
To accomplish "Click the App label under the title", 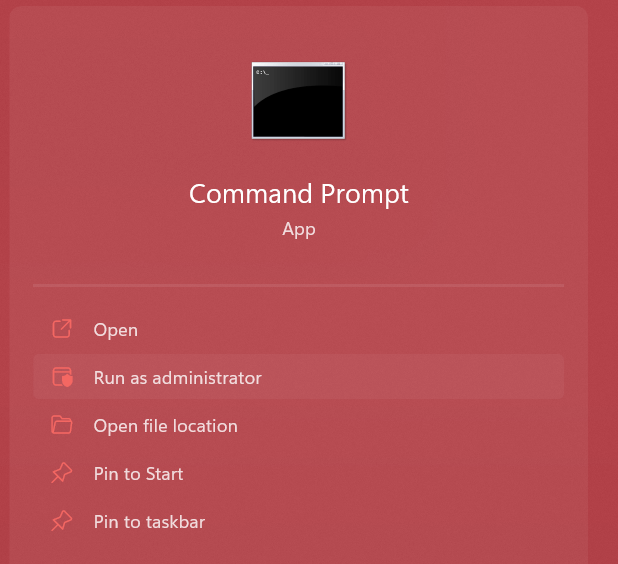I will tap(299, 229).
